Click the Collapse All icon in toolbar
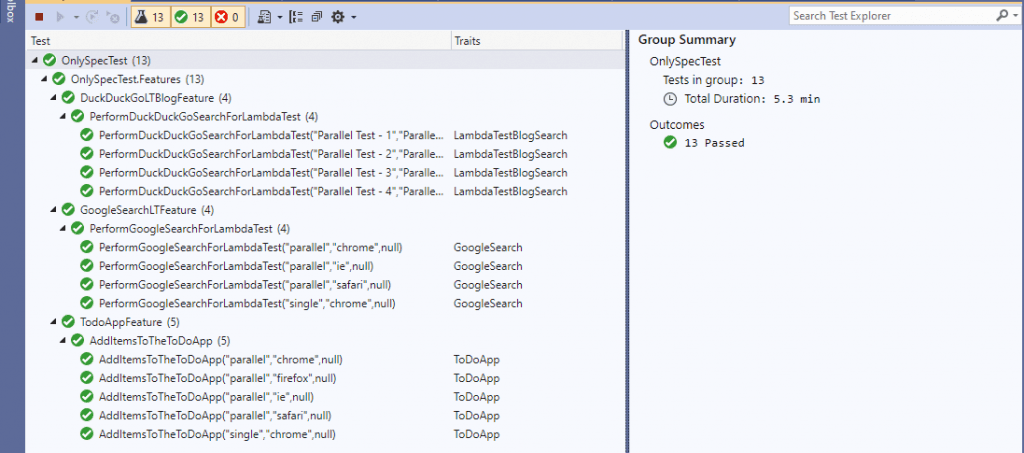1024x453 pixels. [x=317, y=17]
